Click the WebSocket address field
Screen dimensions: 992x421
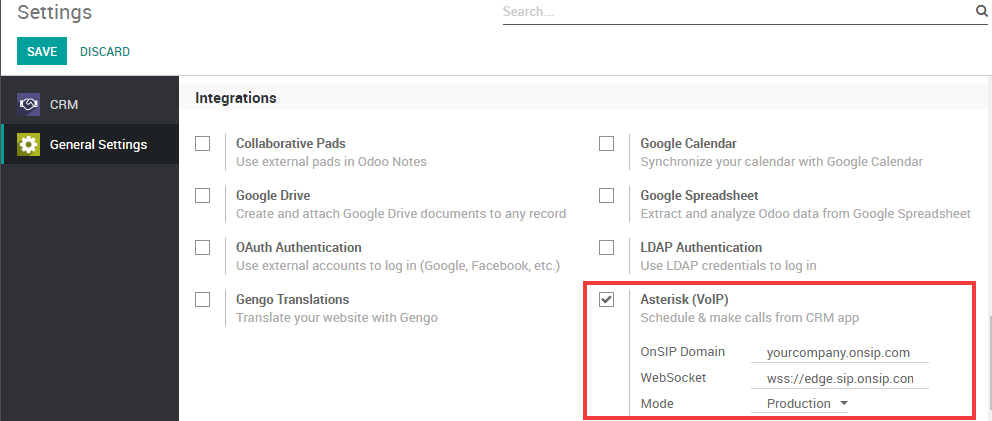[840, 378]
